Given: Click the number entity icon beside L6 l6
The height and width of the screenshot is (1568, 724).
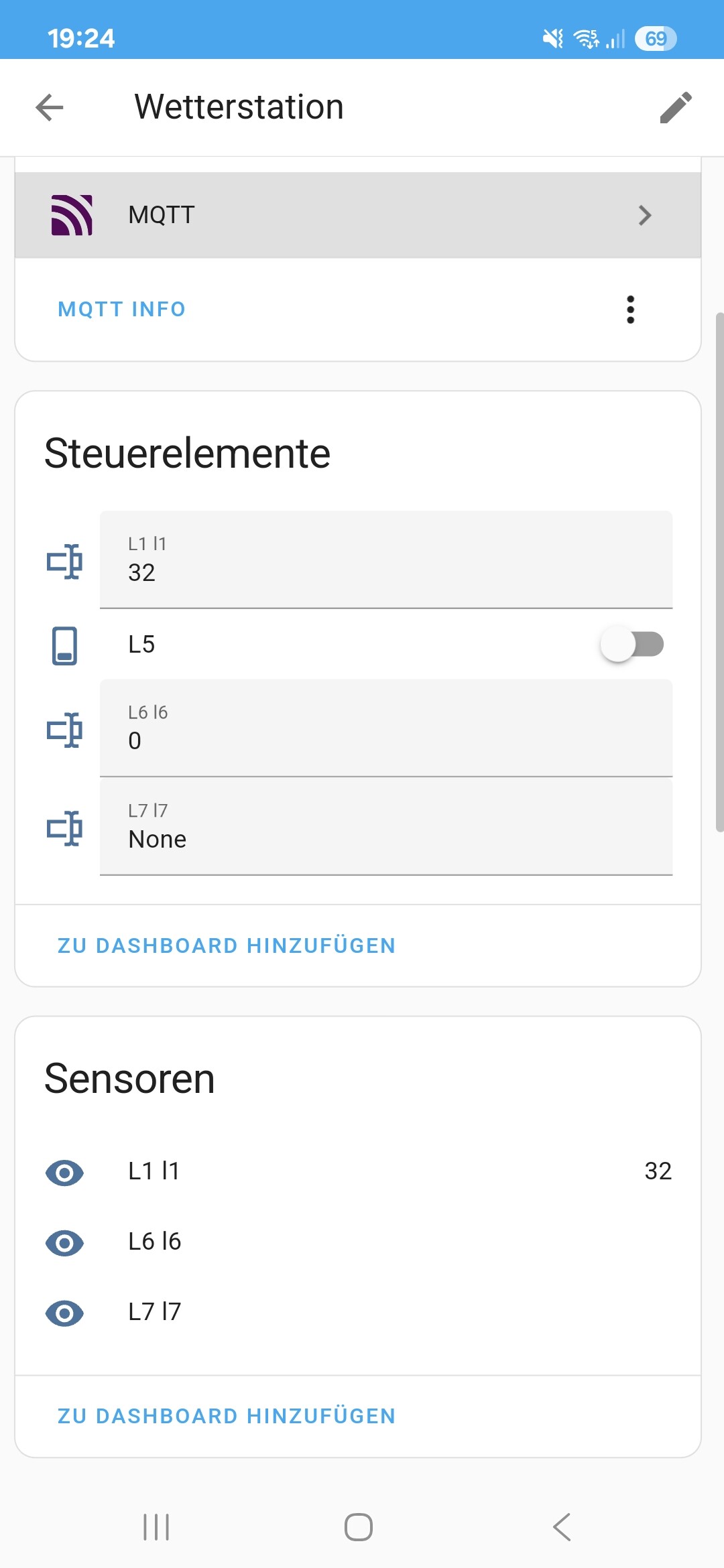Looking at the screenshot, I should coord(64,730).
